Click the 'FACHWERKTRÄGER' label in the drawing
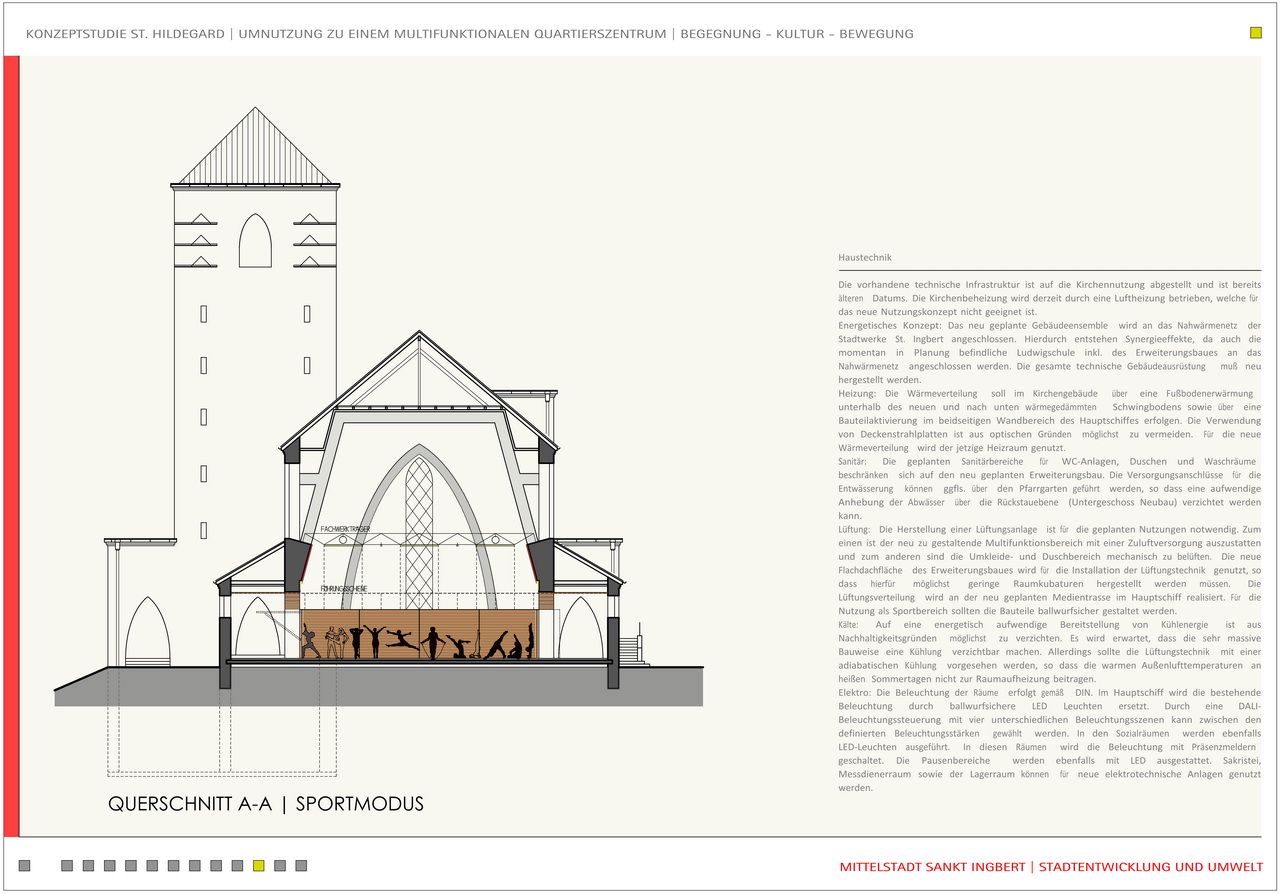Image resolution: width=1280 pixels, height=894 pixels. [346, 528]
